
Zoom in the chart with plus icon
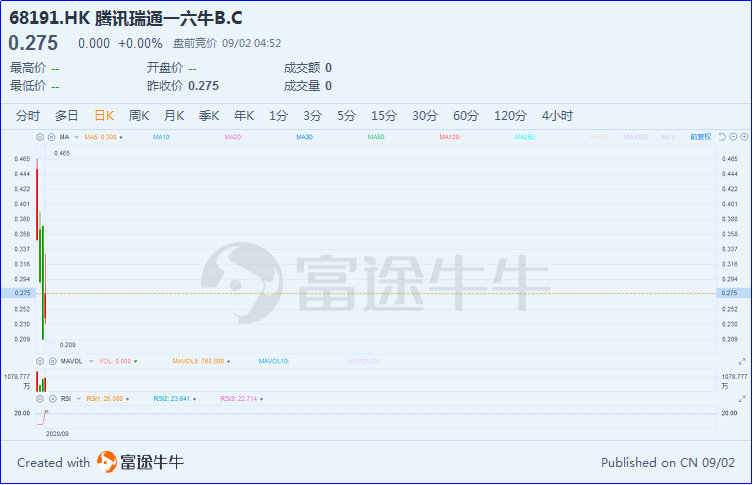point(744,137)
